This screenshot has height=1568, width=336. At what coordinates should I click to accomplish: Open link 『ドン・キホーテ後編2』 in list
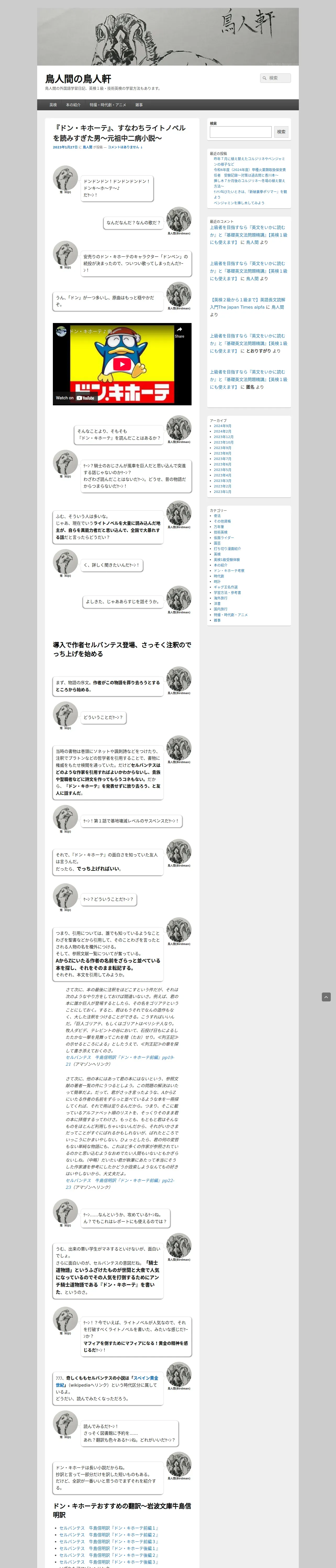tap(109, 1555)
